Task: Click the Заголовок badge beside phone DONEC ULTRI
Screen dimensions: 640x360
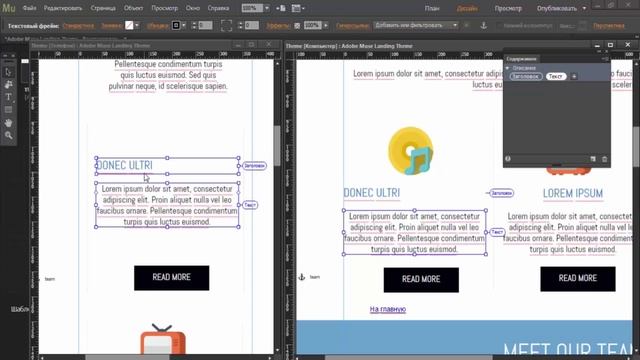Action: (x=254, y=166)
